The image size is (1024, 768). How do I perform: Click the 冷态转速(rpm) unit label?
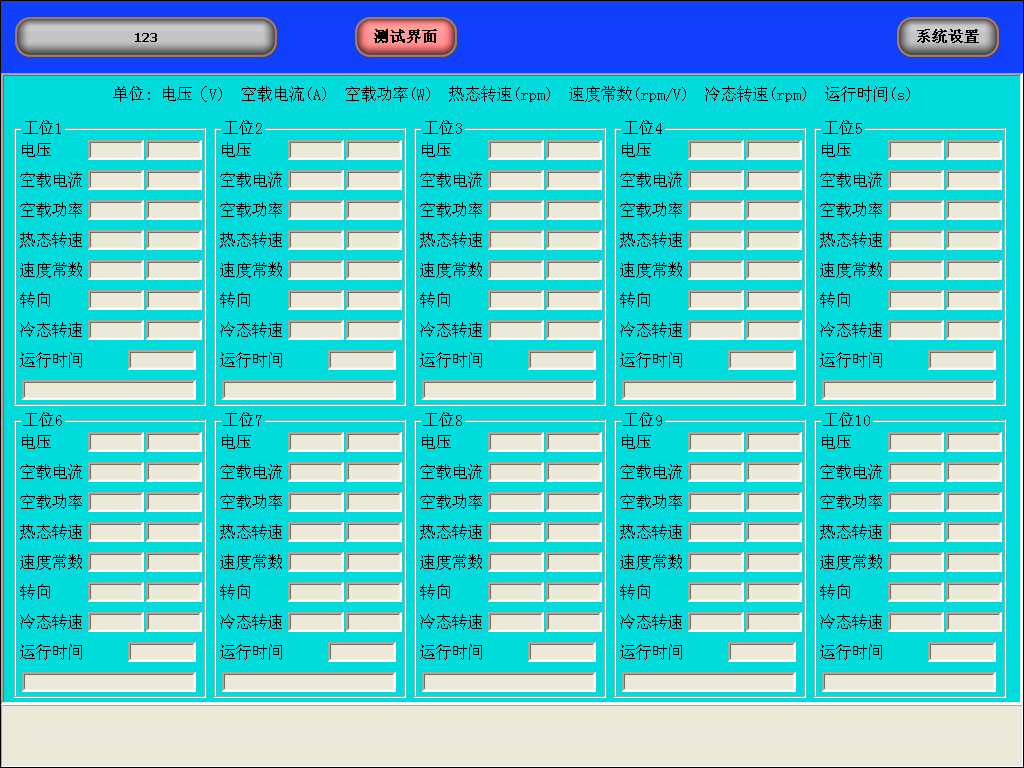click(756, 95)
